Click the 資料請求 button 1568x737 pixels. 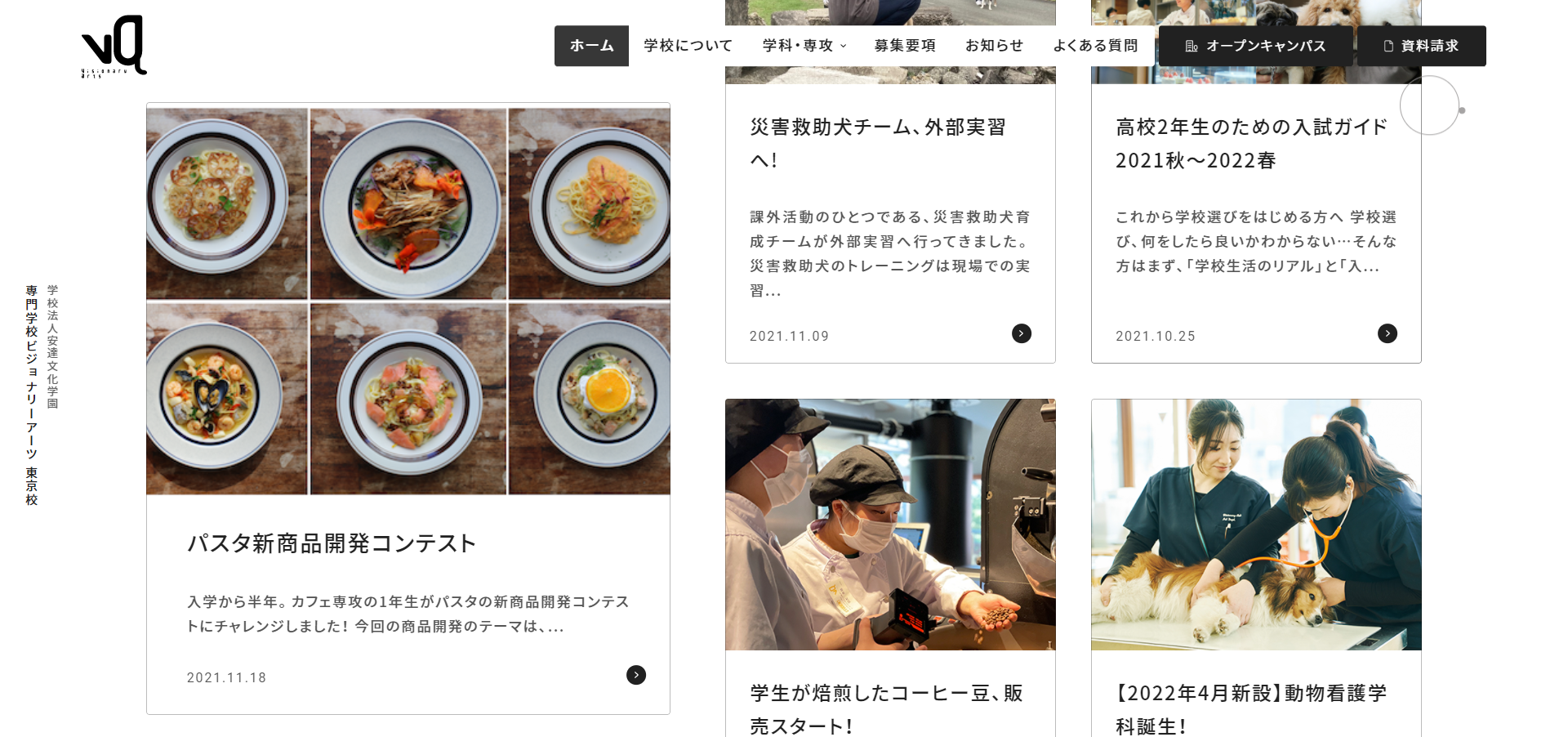click(x=1422, y=46)
